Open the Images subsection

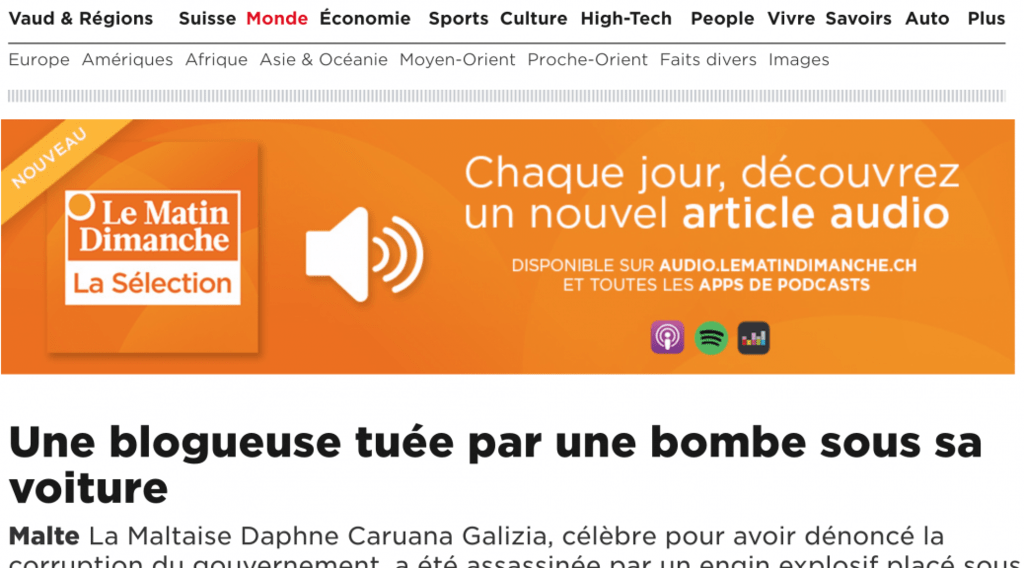pos(799,59)
